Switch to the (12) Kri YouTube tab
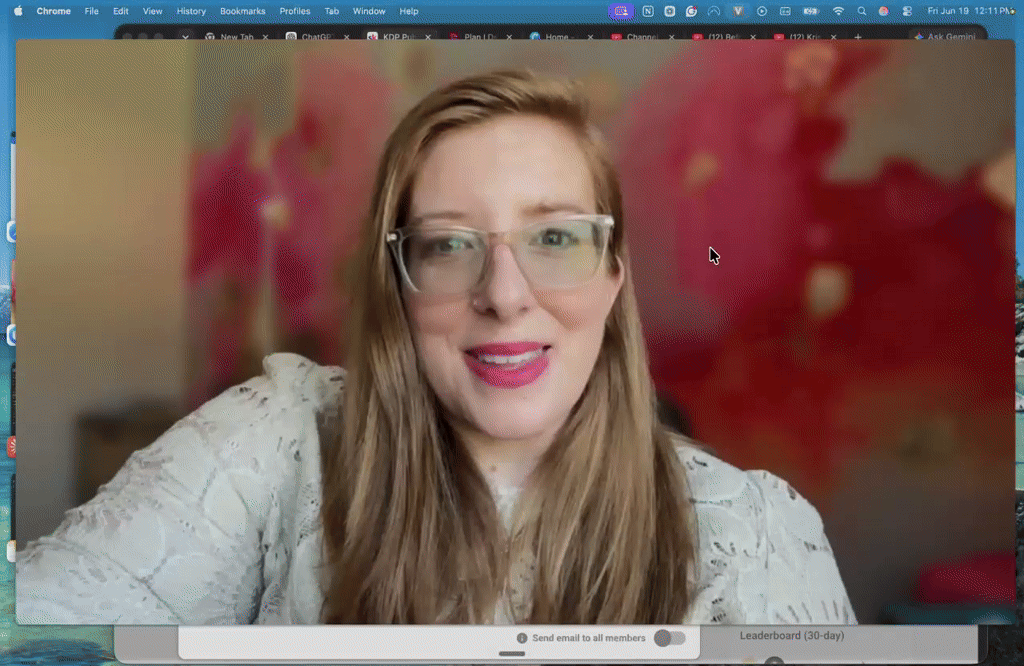 [x=798, y=37]
